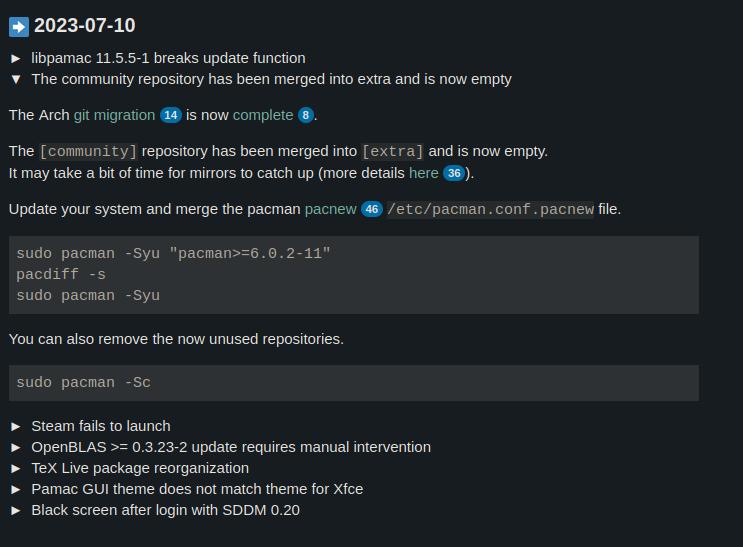Viewport: 743px width, 547px height.
Task: Click the 14 badge after git migration
Action: click(171, 115)
